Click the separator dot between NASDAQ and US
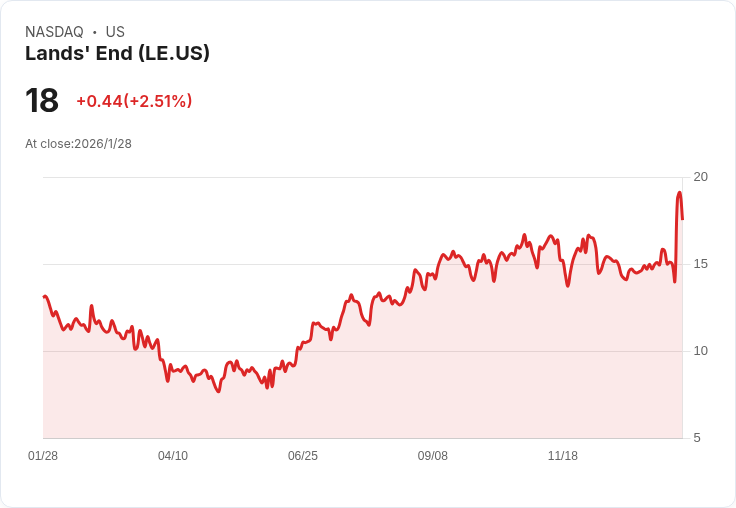This screenshot has height=508, width=736. 95,32
